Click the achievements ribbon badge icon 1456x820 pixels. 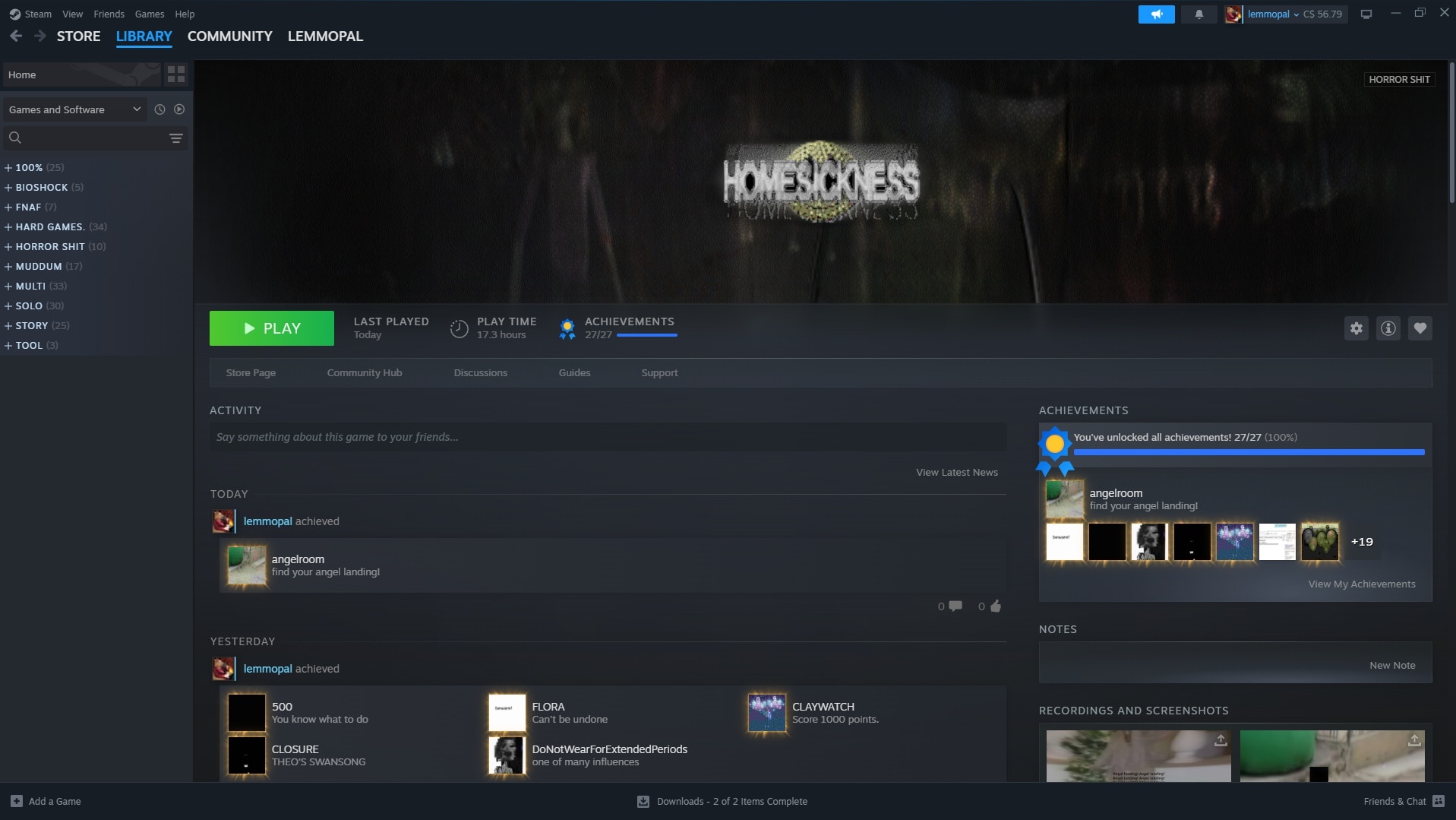[x=567, y=328]
